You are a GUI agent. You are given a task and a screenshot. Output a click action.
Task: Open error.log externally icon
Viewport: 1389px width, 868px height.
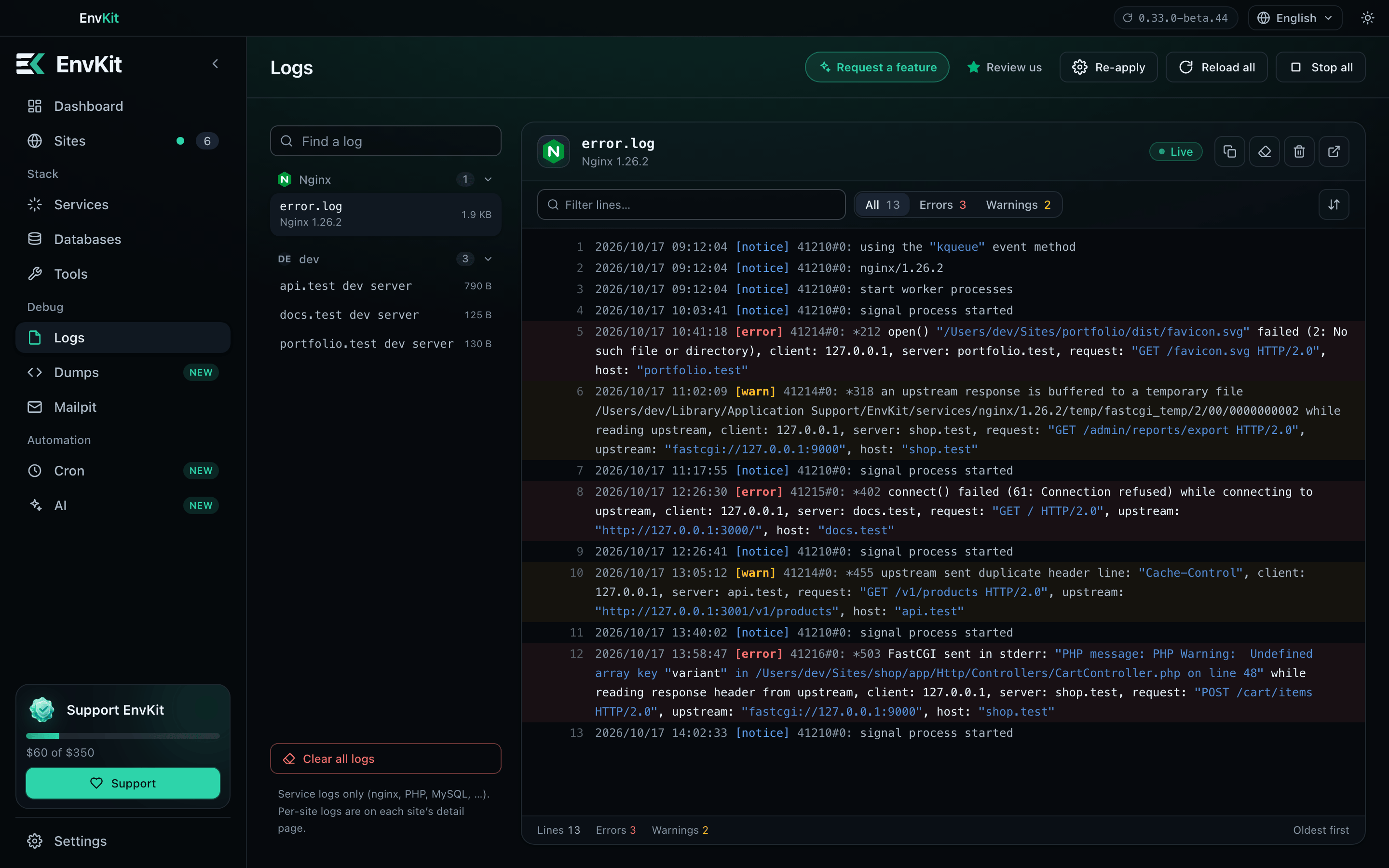[1334, 151]
